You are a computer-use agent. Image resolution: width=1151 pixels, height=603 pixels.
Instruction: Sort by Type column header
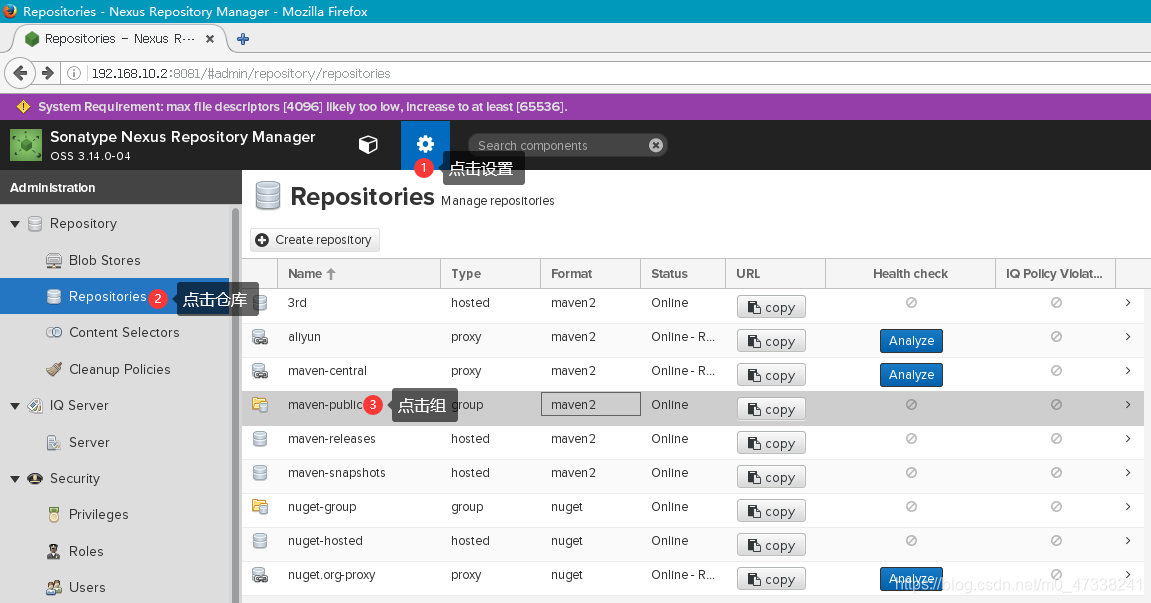tap(490, 273)
